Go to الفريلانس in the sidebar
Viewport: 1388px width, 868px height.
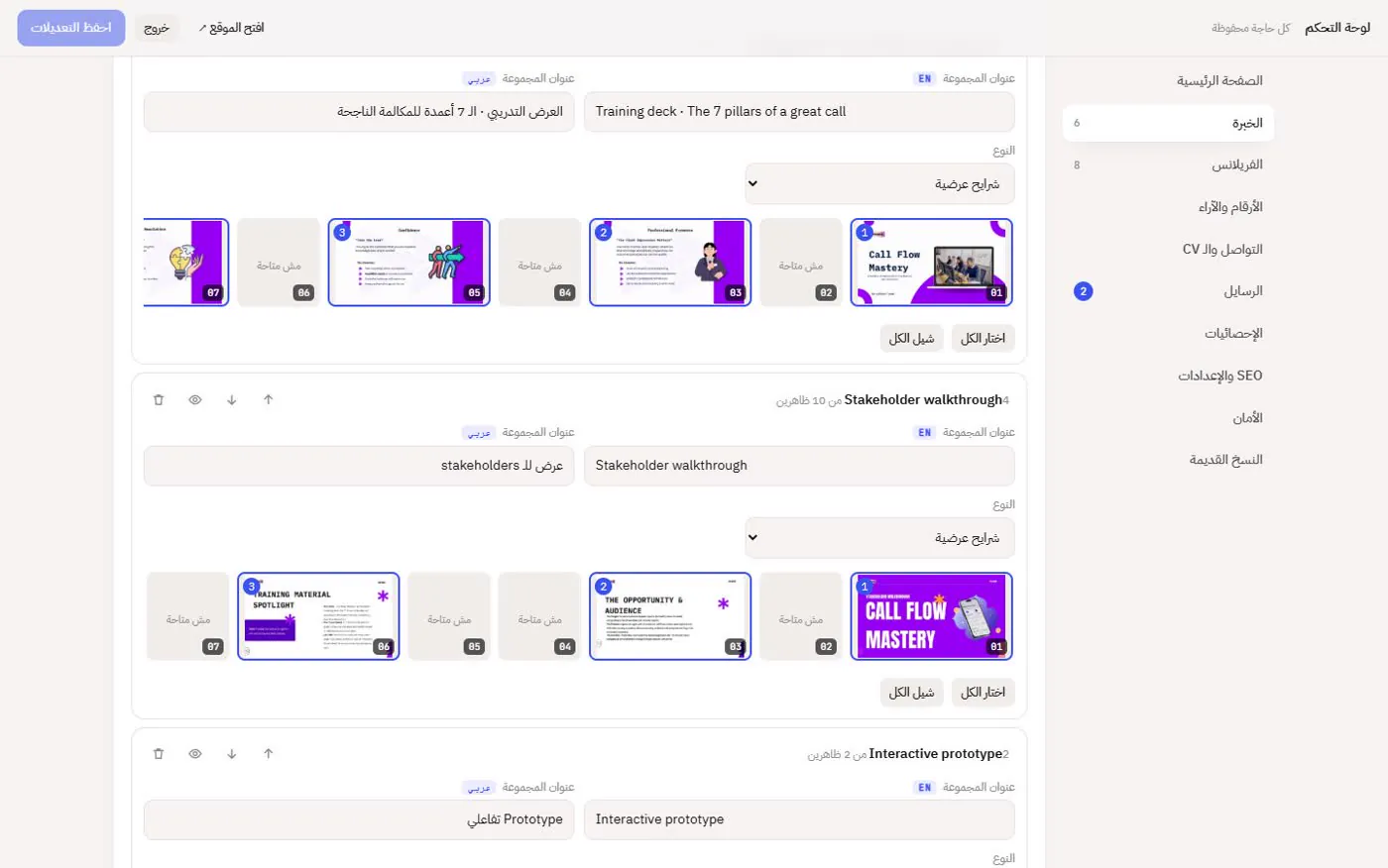coord(1168,165)
